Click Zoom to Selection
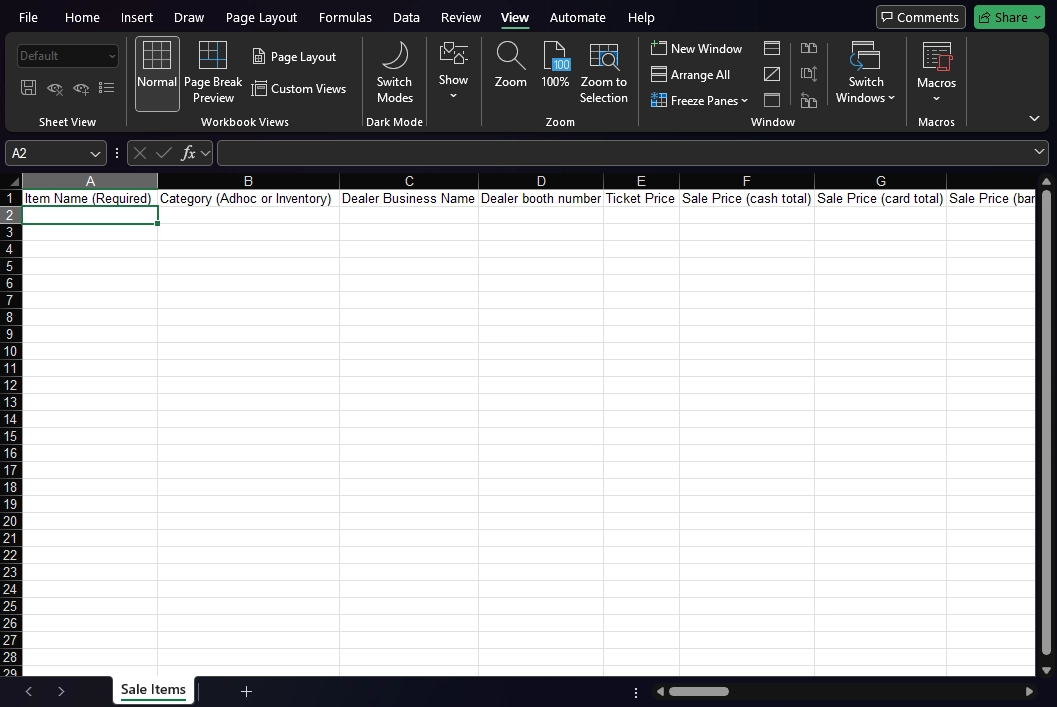 coord(603,73)
